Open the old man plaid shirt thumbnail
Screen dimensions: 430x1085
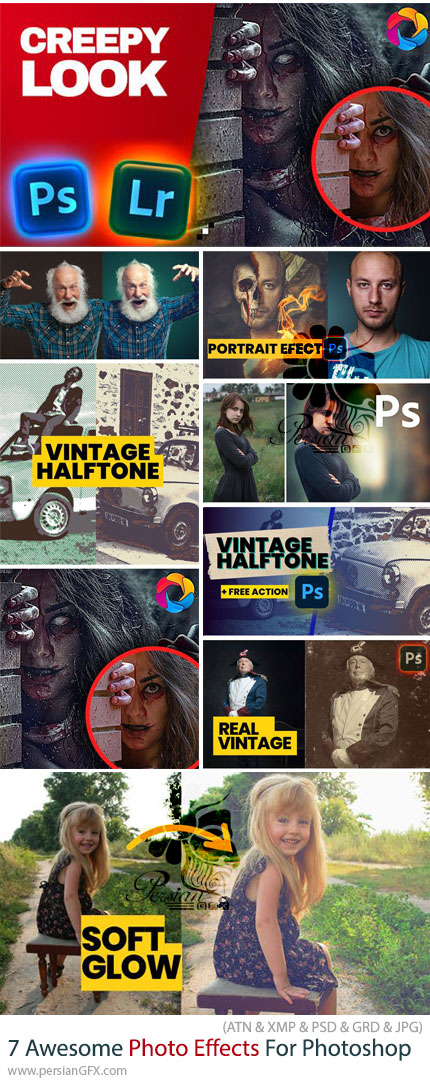click(100, 304)
